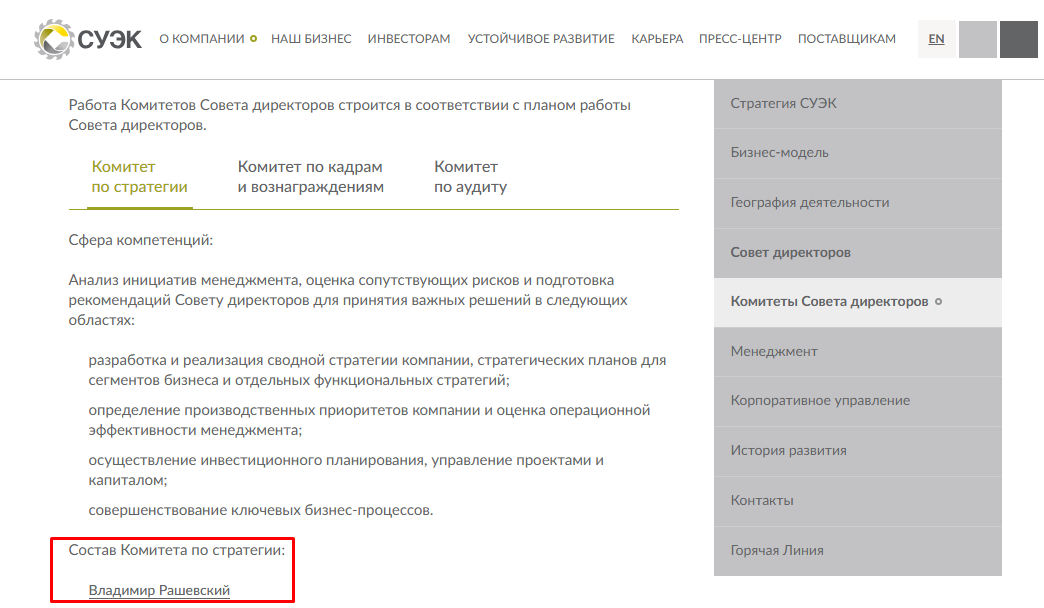The width and height of the screenshot is (1044, 608).
Task: Click the dark gray header button
Action: tap(1019, 39)
